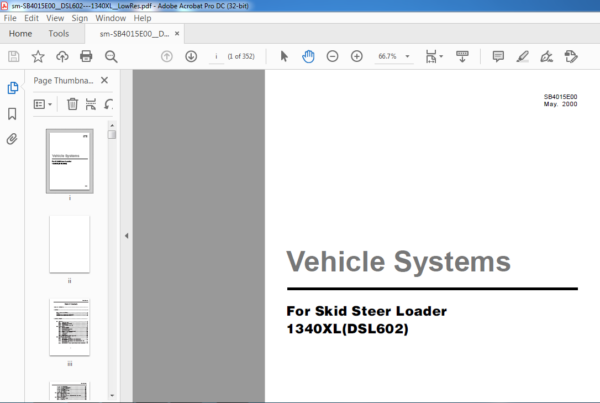Zoom in with plus icon
This screenshot has height=403, width=600.
click(357, 57)
